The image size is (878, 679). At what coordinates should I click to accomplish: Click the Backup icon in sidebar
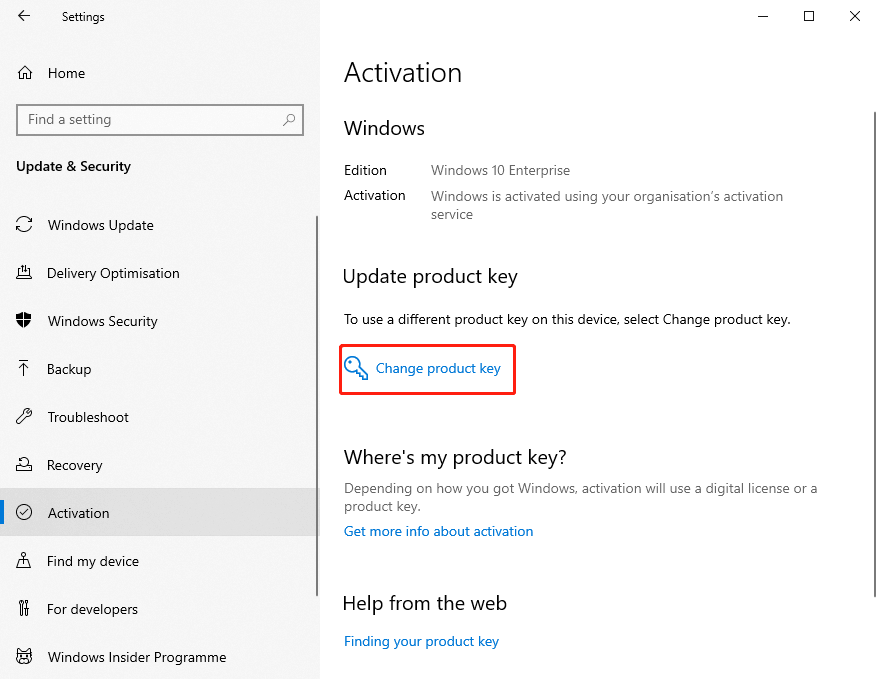24,369
